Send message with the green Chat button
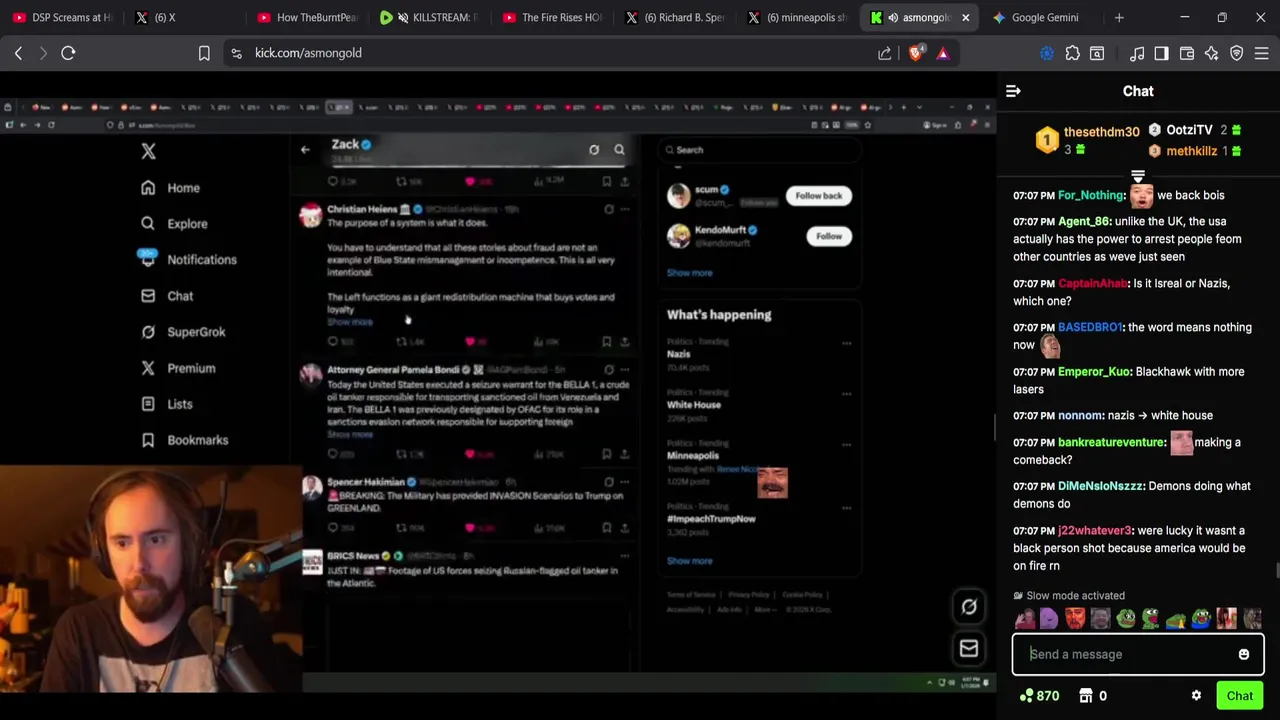 [x=1239, y=696]
